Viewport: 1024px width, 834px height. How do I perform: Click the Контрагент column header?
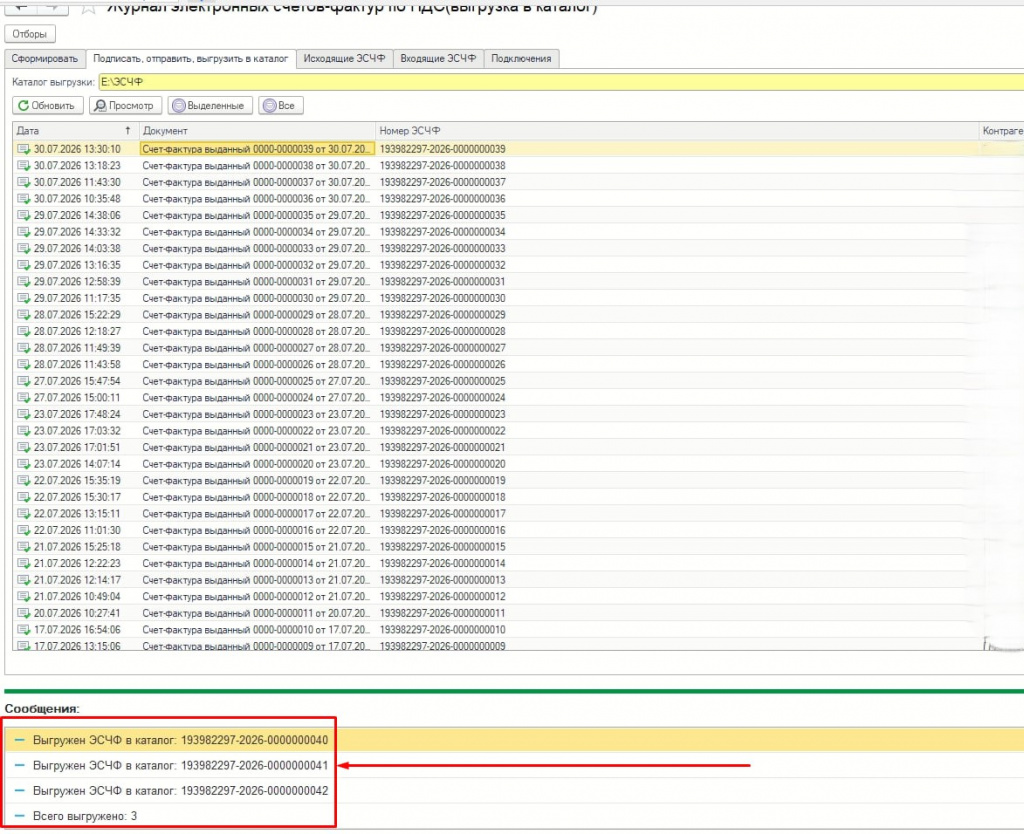(x=1002, y=131)
